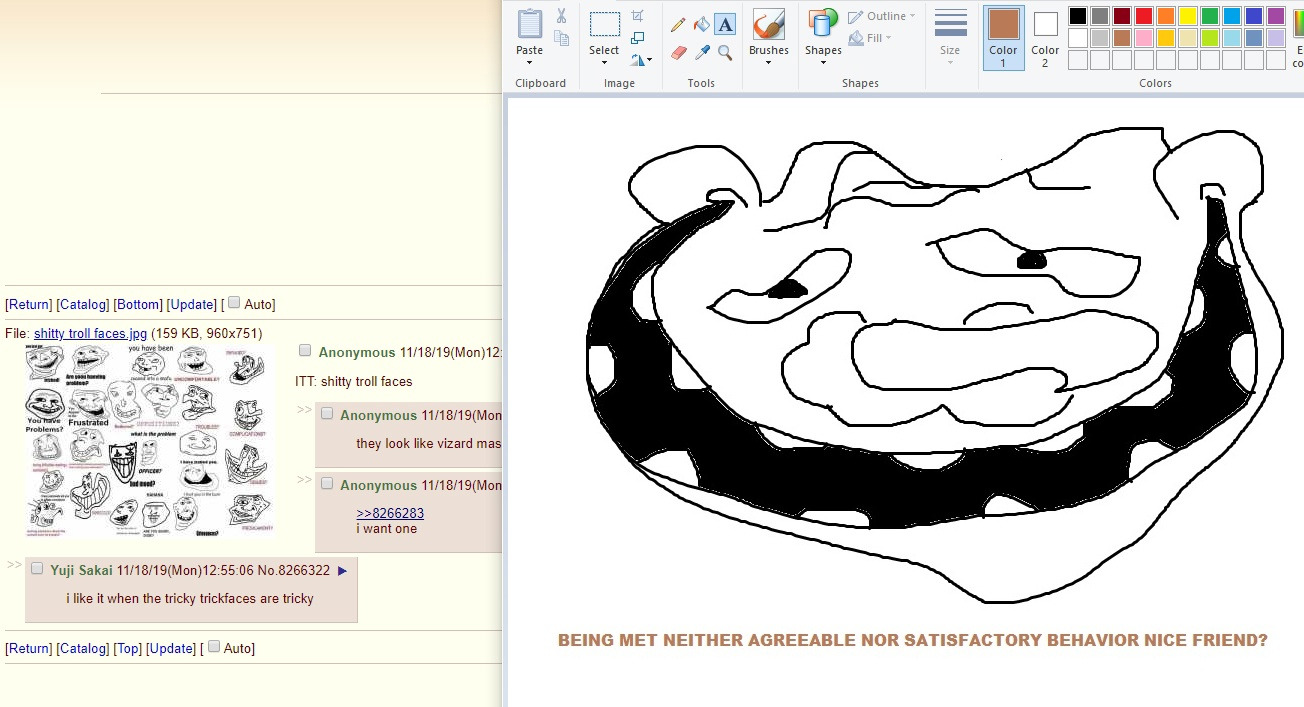Click the top Return link
1304x707 pixels.
click(29, 304)
